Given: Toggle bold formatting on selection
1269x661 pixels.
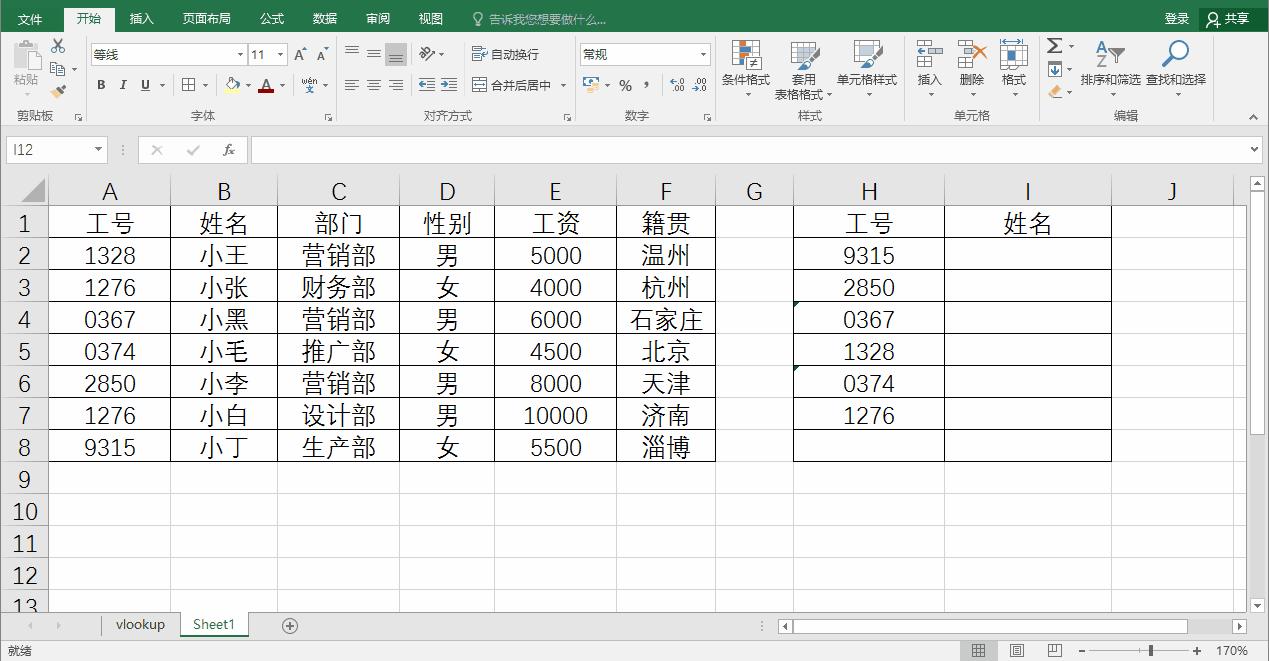Looking at the screenshot, I should 100,85.
